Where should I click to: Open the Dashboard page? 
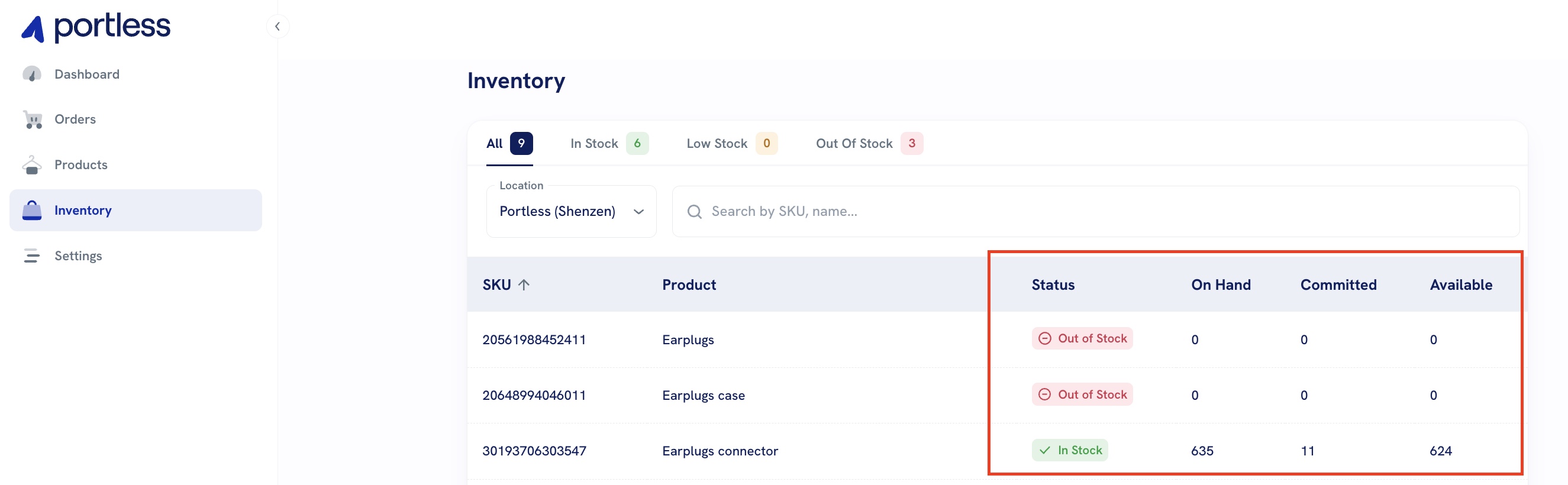87,75
